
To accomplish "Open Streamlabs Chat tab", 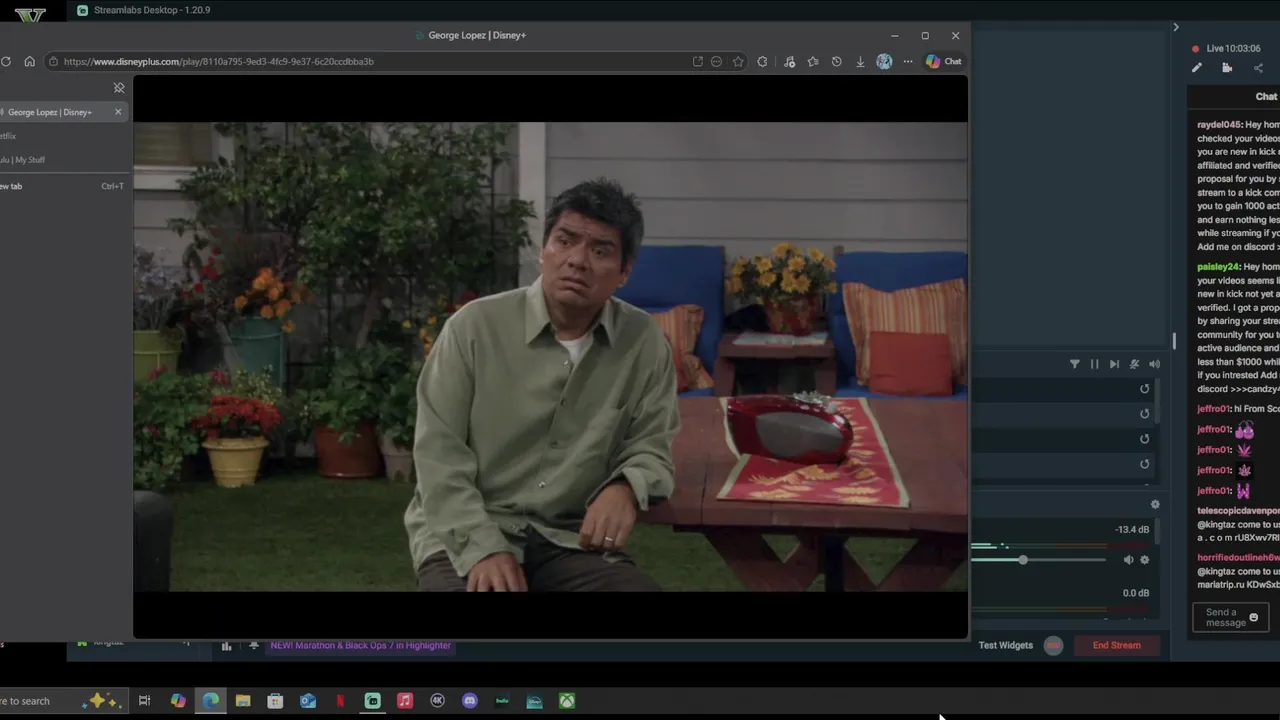I will [x=1266, y=96].
